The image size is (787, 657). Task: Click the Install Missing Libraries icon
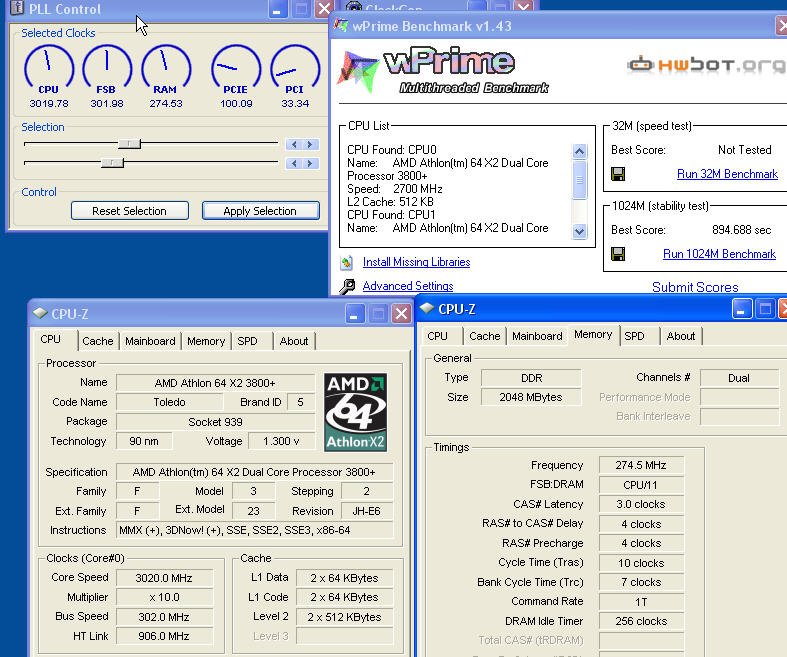(x=346, y=262)
